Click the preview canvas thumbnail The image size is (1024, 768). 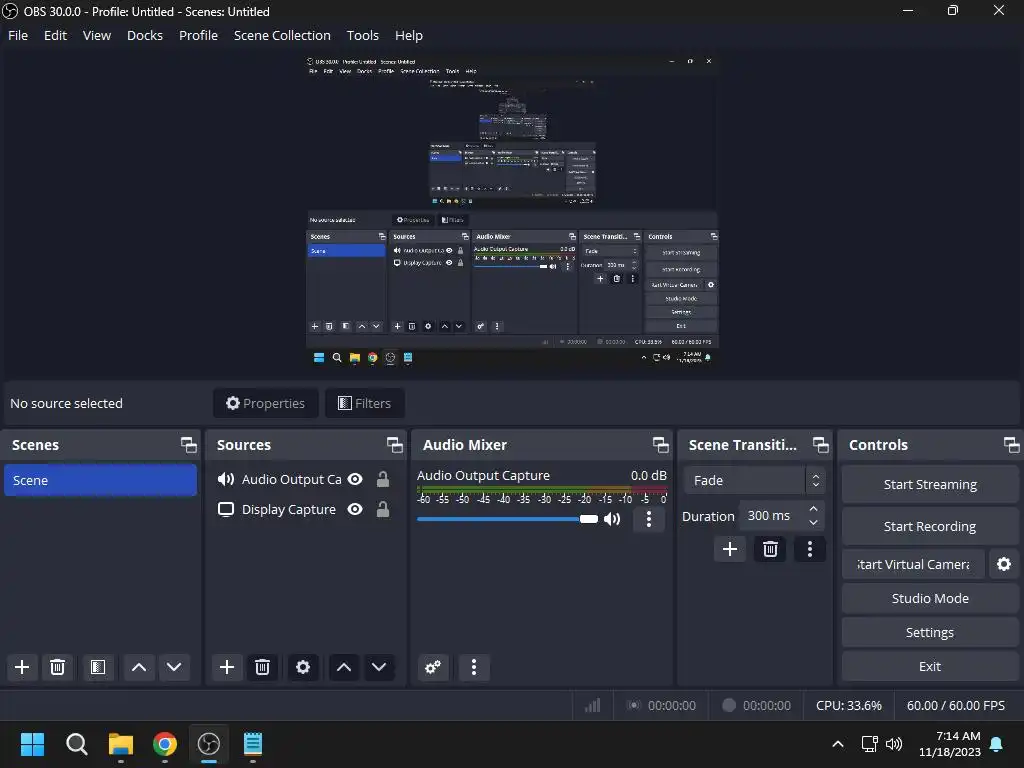(x=512, y=212)
